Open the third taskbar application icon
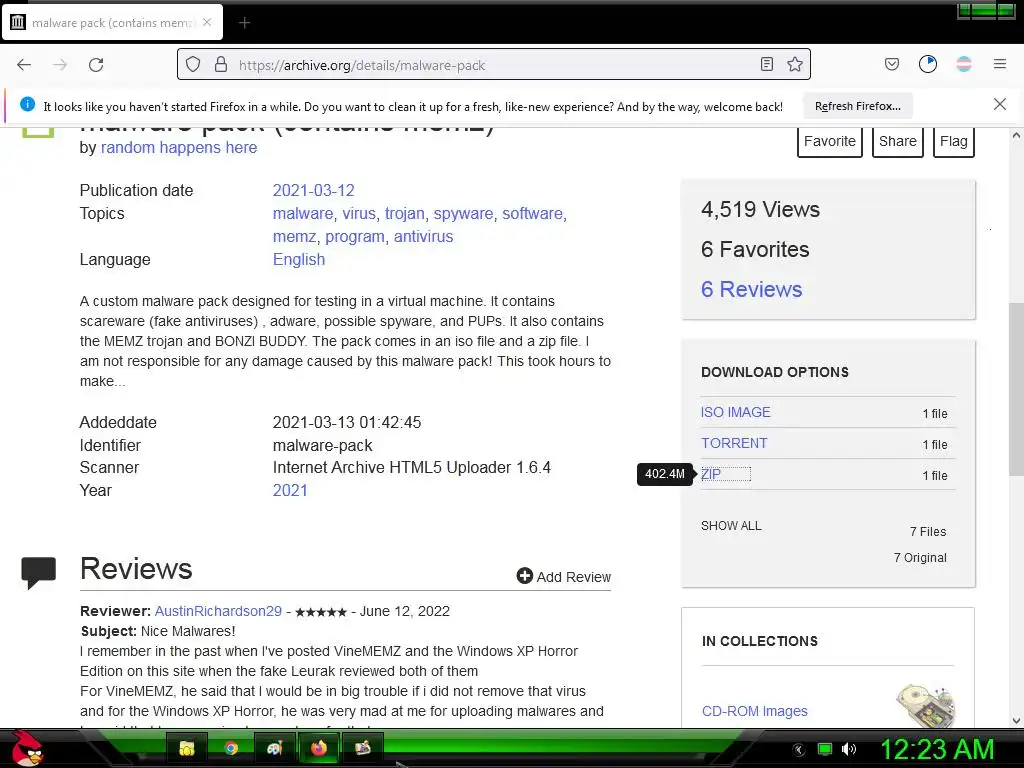 tap(274, 748)
